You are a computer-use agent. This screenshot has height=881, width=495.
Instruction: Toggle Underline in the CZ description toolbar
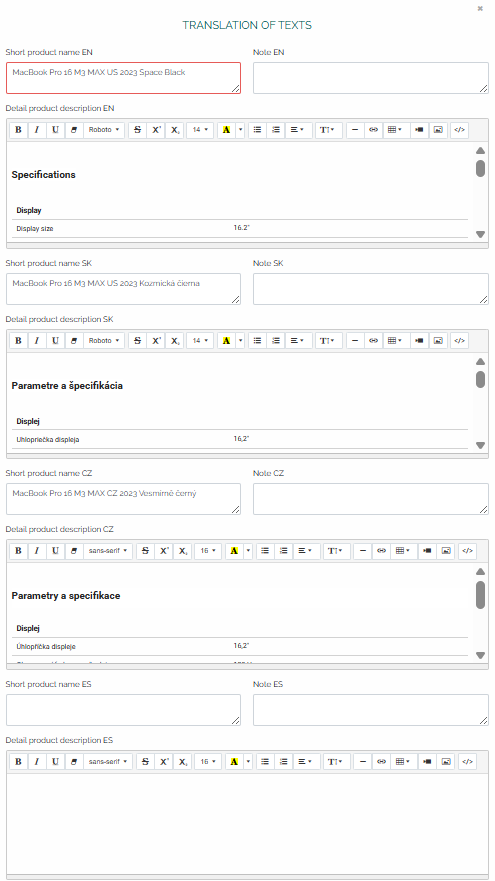tap(55, 551)
